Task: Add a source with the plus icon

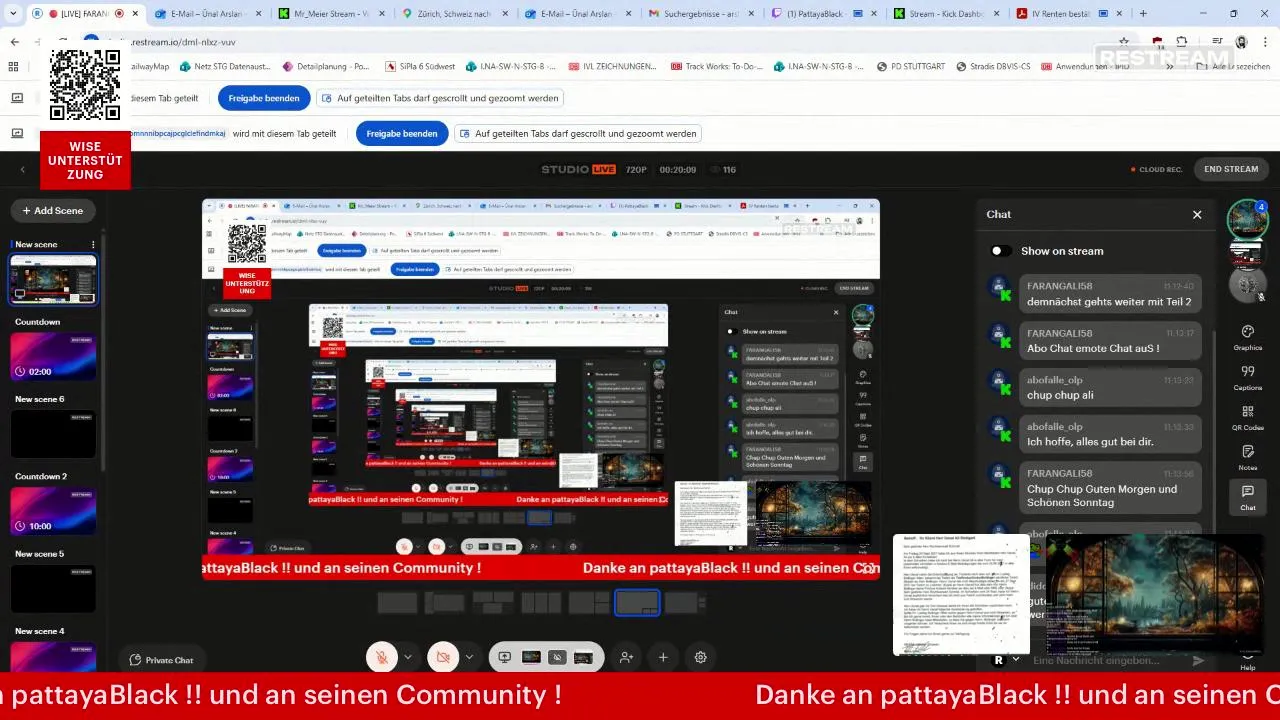Action: pos(663,657)
